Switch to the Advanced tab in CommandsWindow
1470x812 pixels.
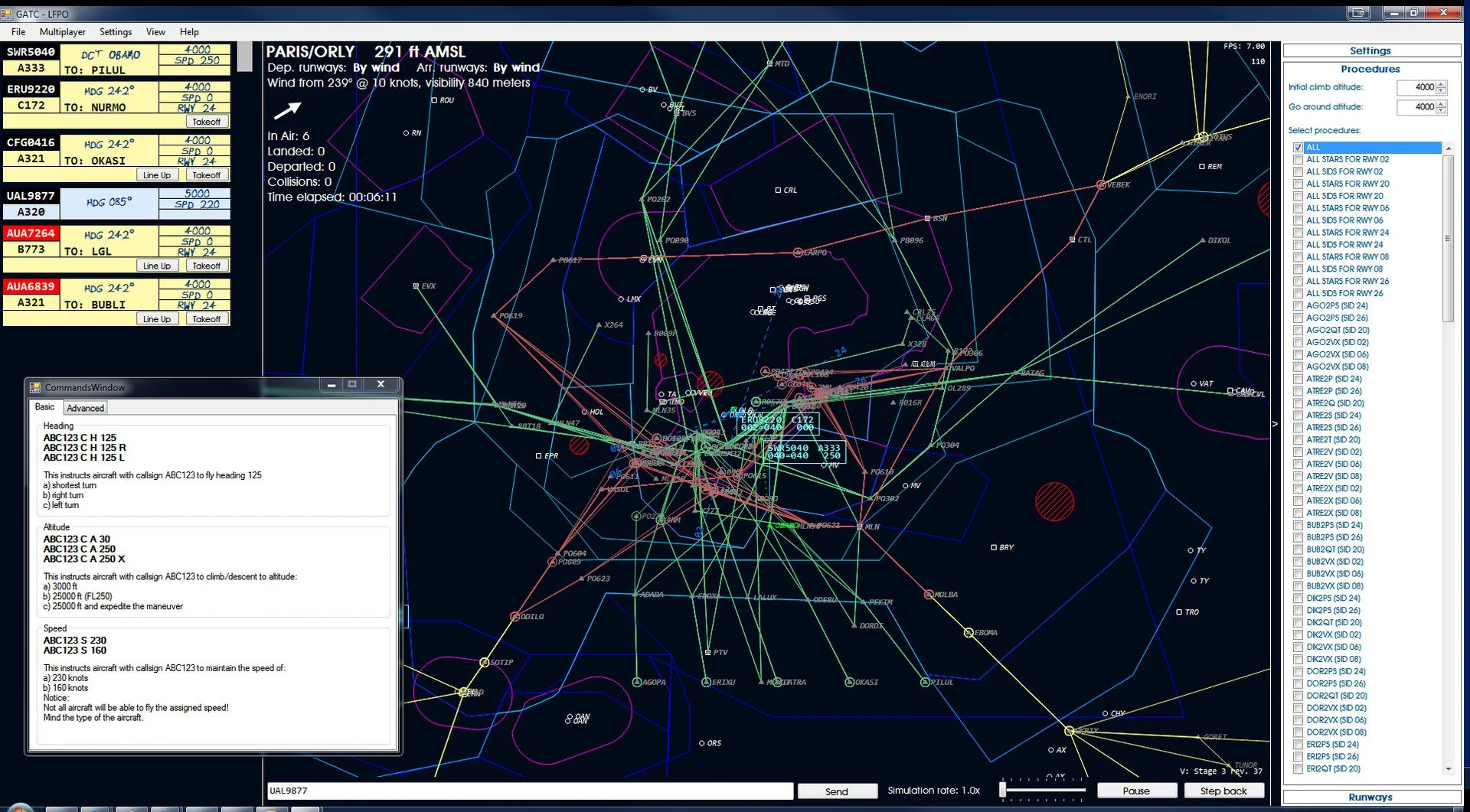click(x=84, y=407)
